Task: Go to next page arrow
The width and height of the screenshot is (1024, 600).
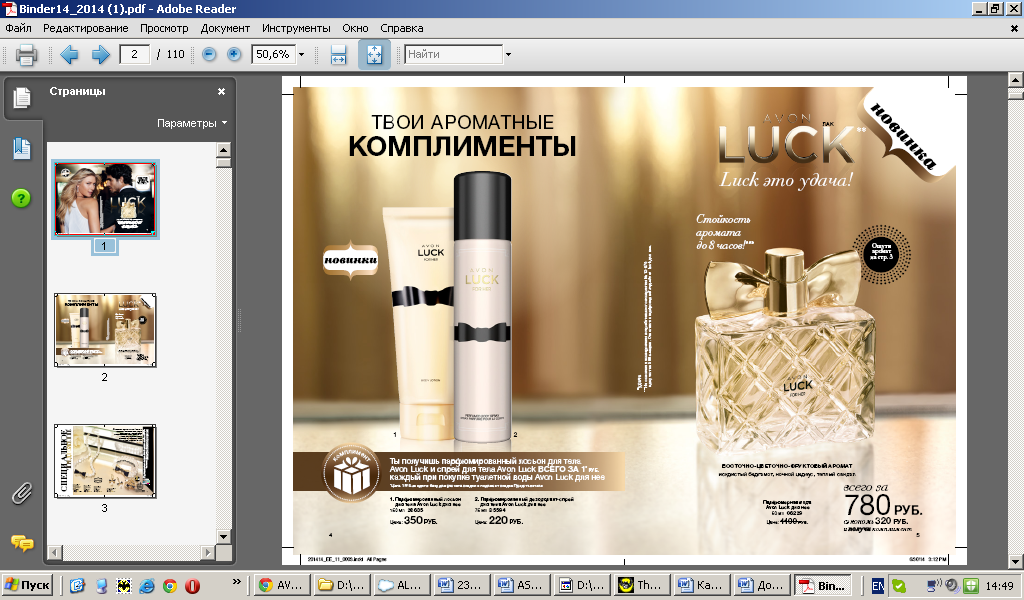Action: [x=100, y=54]
